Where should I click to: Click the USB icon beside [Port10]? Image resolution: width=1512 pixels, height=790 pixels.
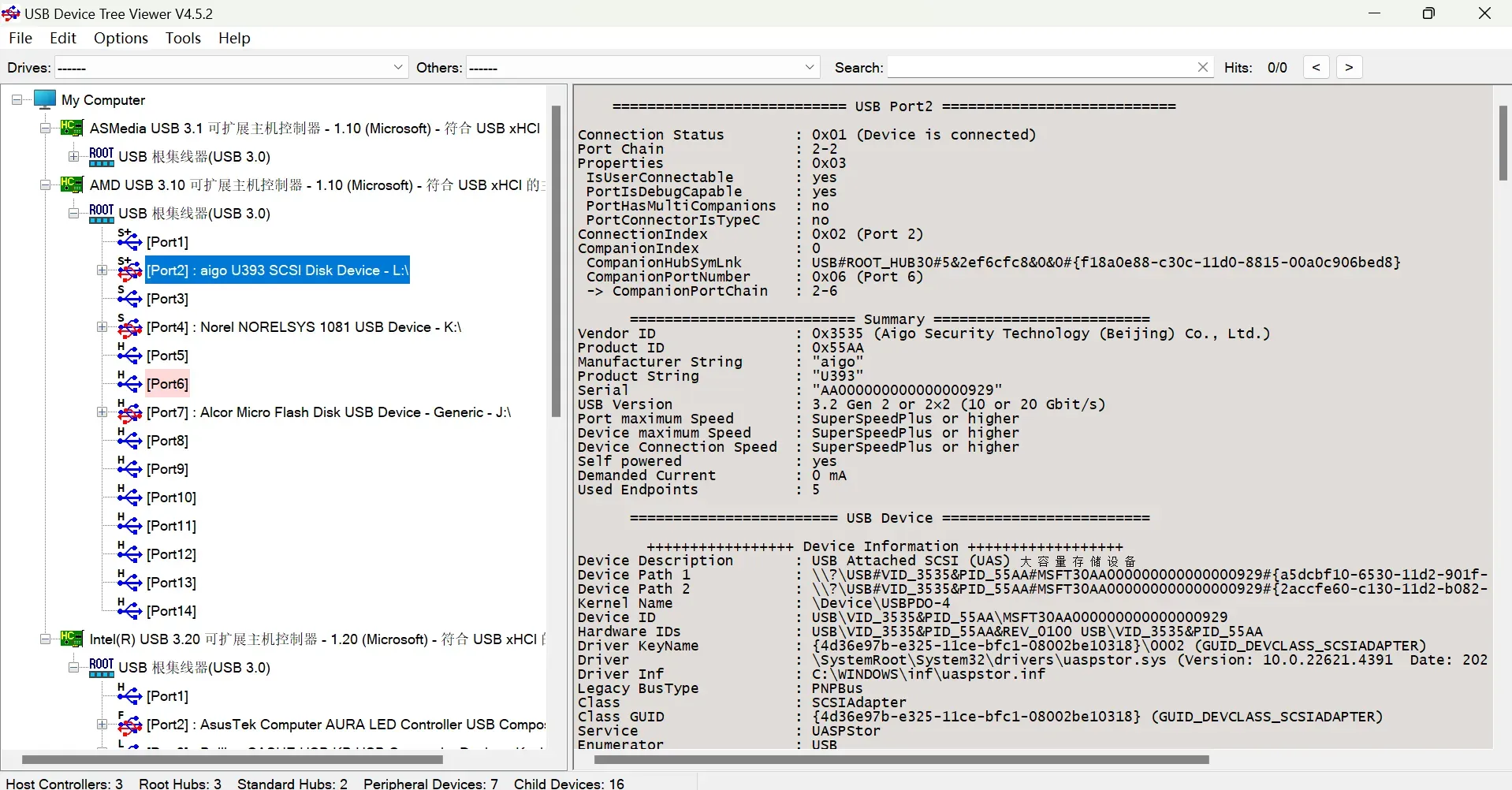point(129,497)
